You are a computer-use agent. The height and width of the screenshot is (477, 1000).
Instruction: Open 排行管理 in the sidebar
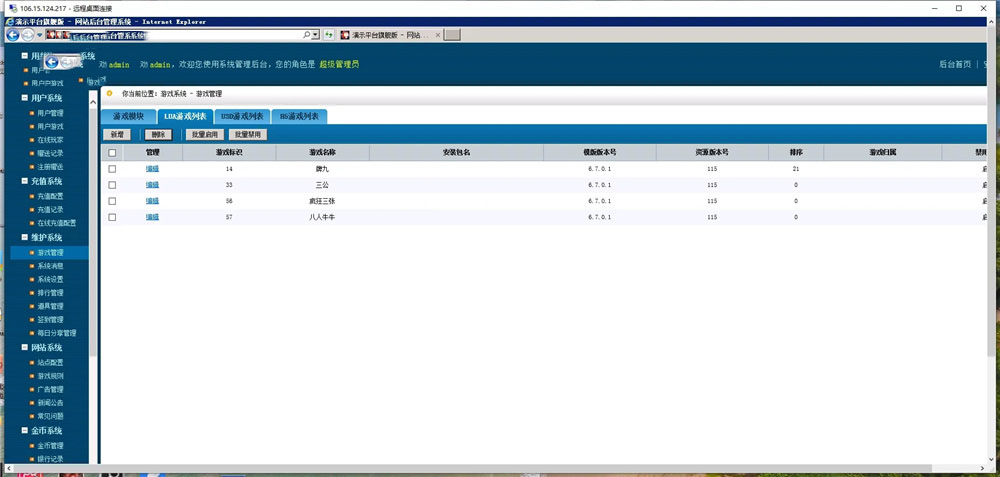(x=50, y=293)
